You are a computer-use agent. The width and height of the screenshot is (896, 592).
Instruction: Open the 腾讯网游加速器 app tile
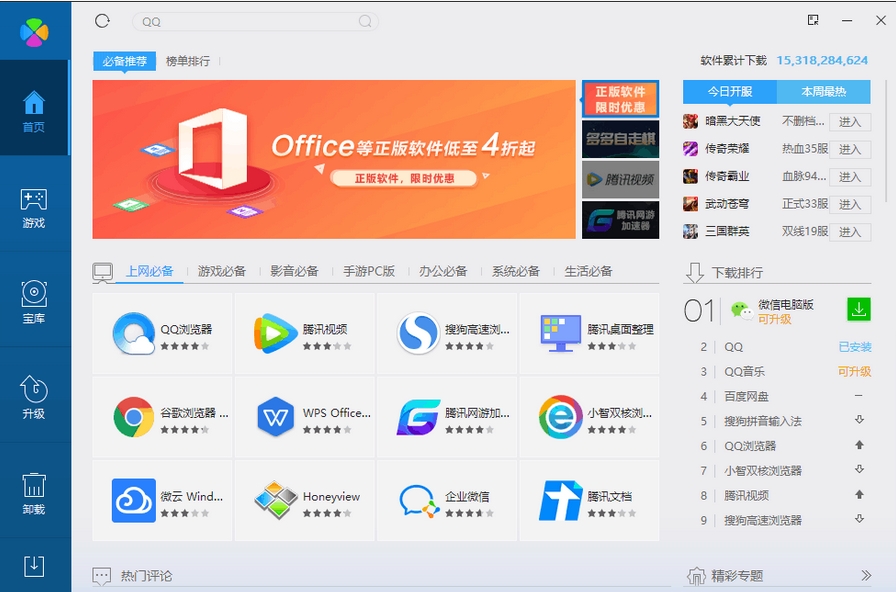point(447,417)
